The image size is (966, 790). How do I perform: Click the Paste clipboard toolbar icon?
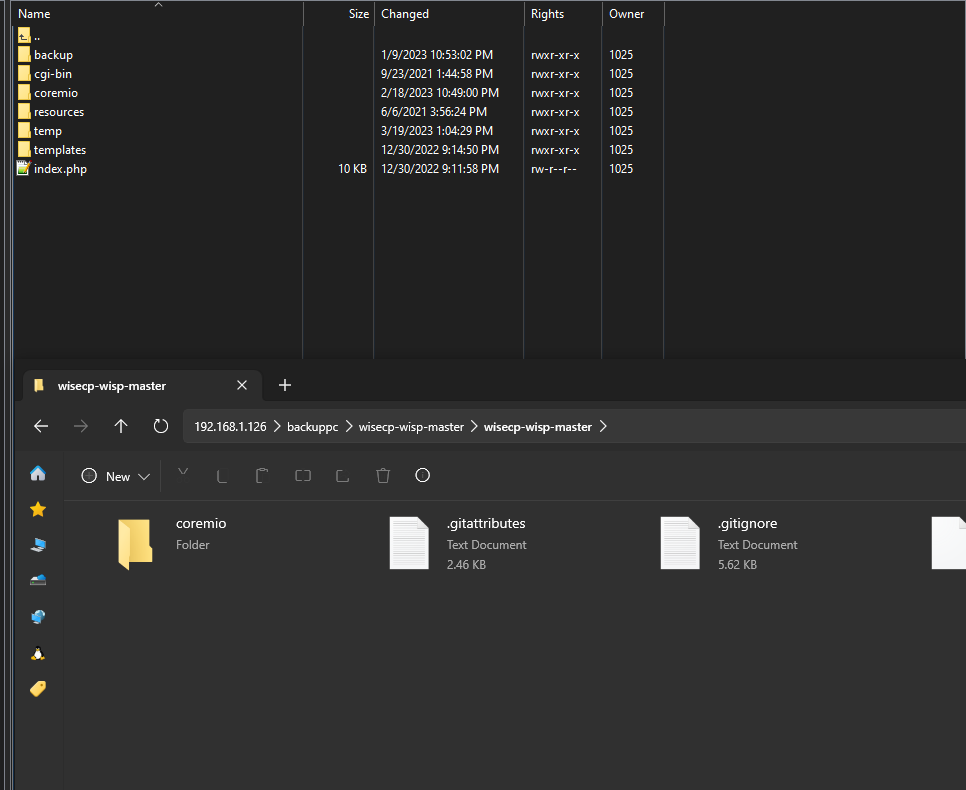(262, 475)
